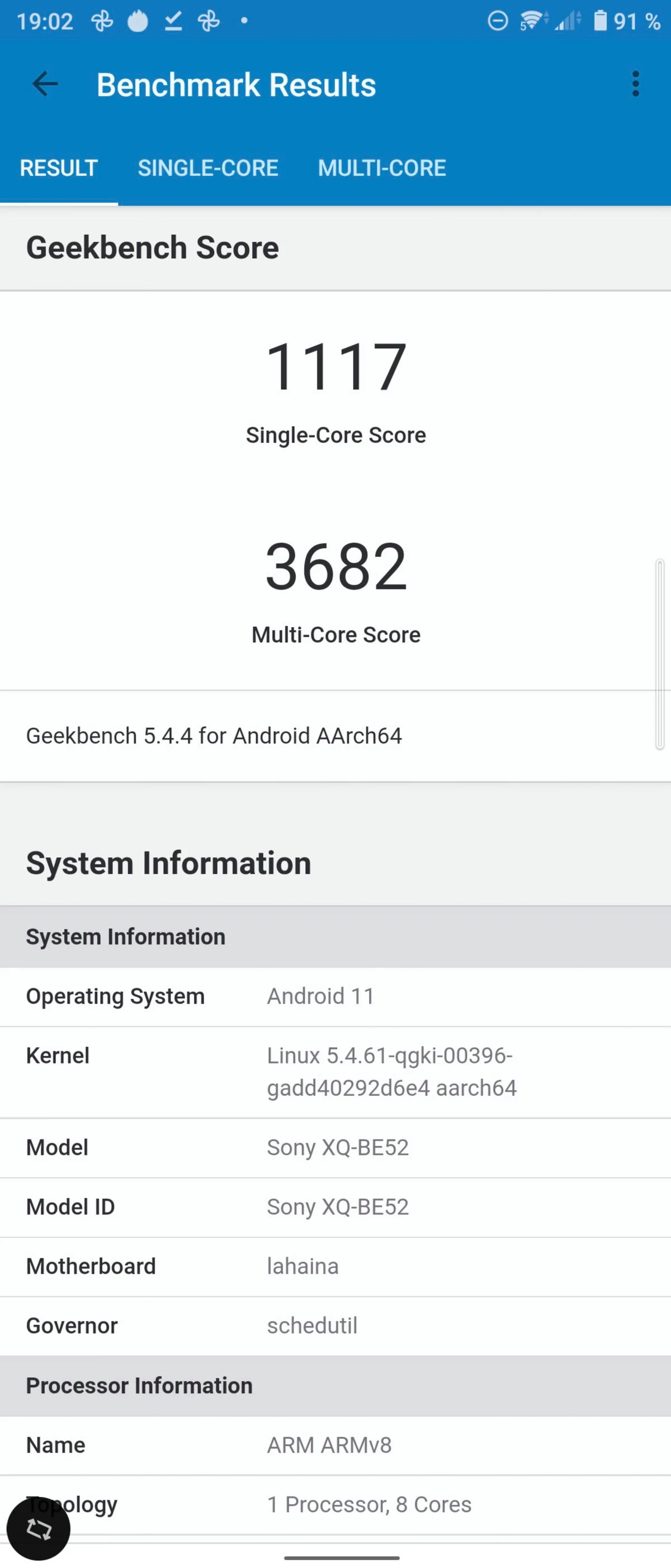Tap the Kernel row entry
Viewport: 671px width, 1568px height.
click(x=336, y=1072)
